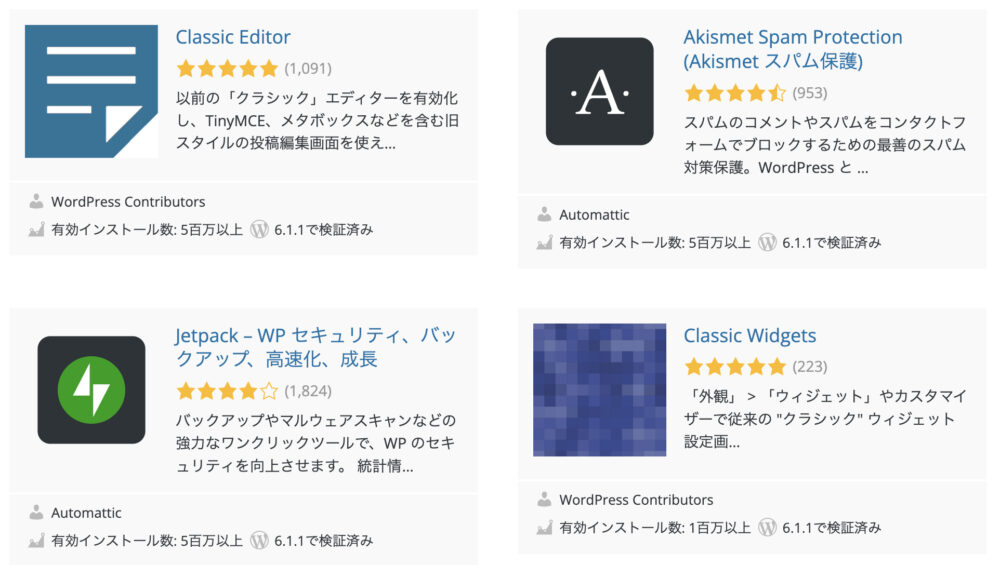Click the Akismet star rating row
This screenshot has width=1000, height=565.
735,93
